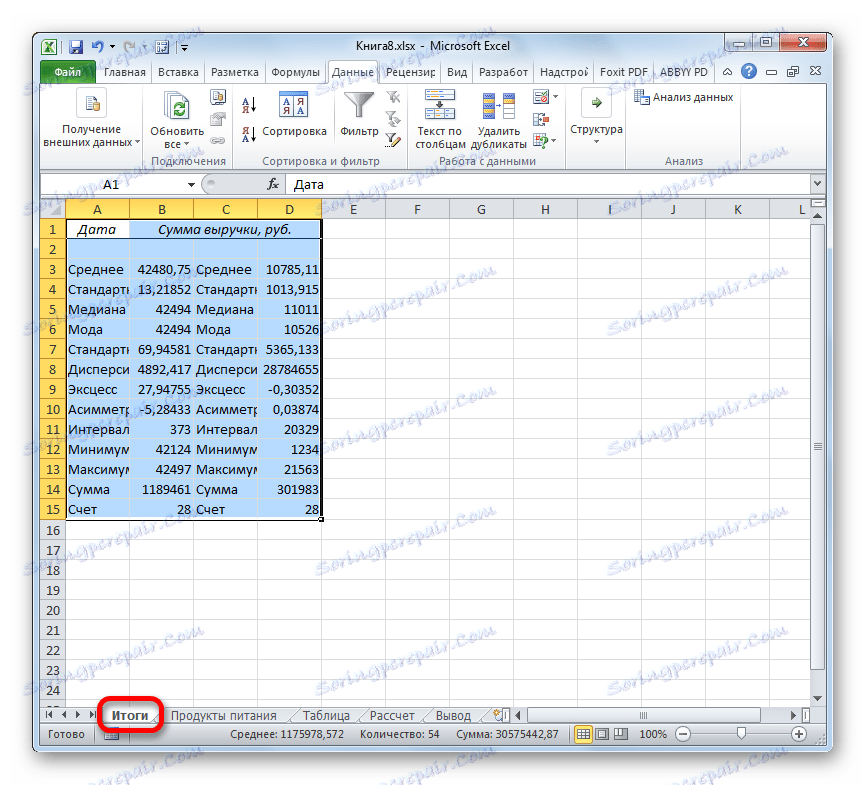
Task: Switch to Normal view in status bar
Action: point(583,734)
